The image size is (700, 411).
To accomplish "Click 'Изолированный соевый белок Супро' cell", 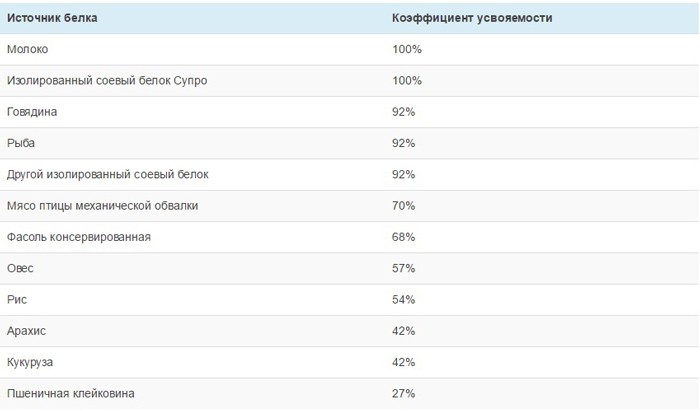I will (x=107, y=81).
